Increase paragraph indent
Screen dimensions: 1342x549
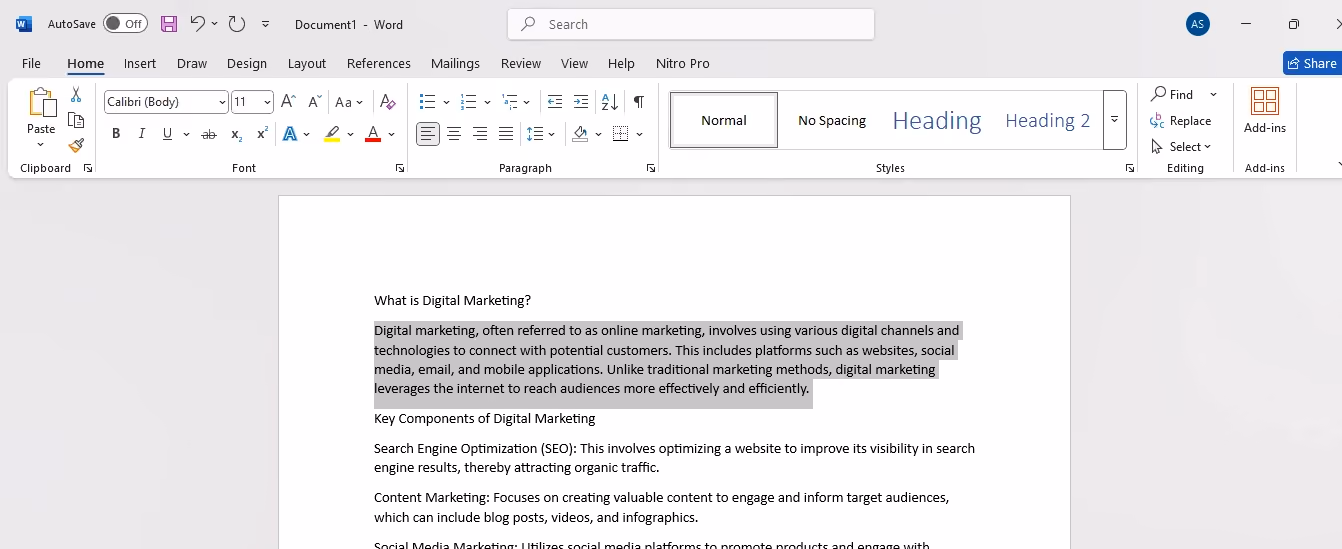click(581, 102)
